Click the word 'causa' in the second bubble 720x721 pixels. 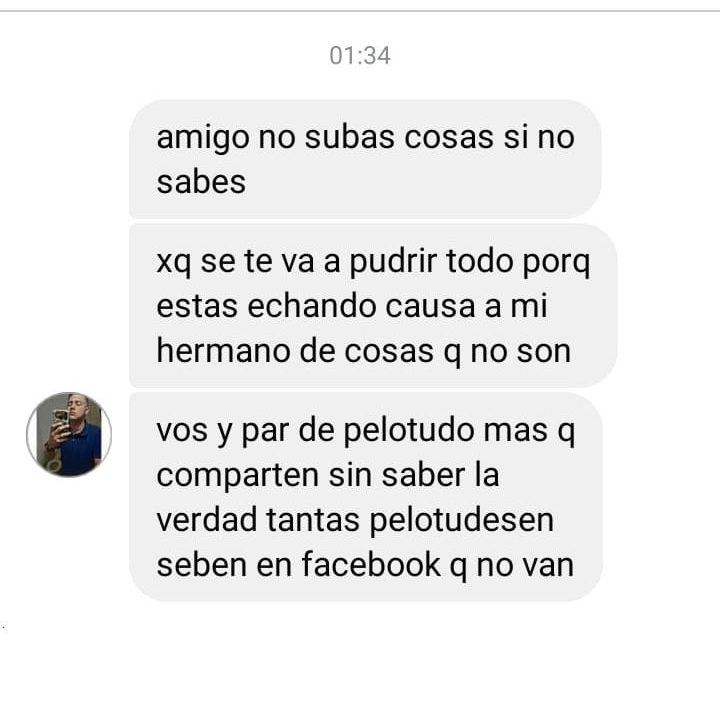point(430,306)
